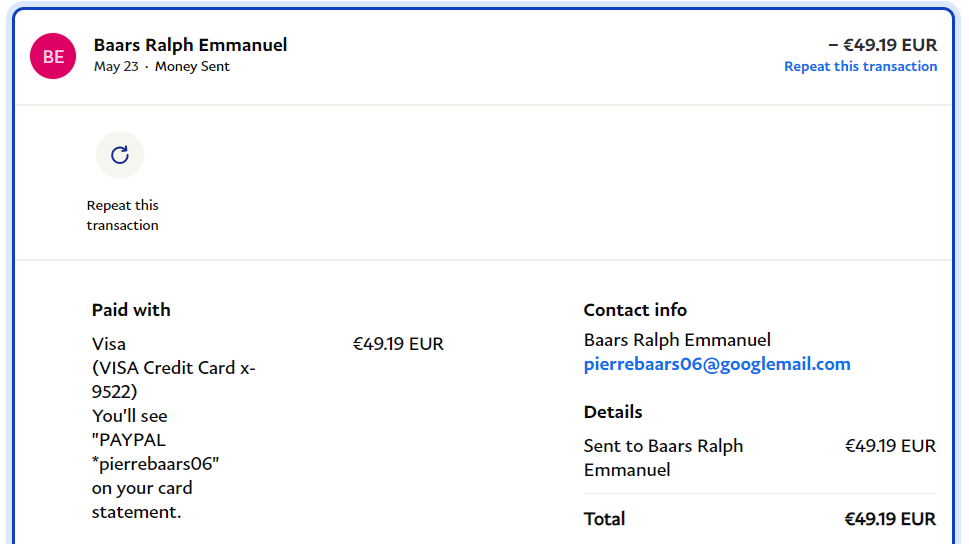Click the contact name under Contact info

677,340
